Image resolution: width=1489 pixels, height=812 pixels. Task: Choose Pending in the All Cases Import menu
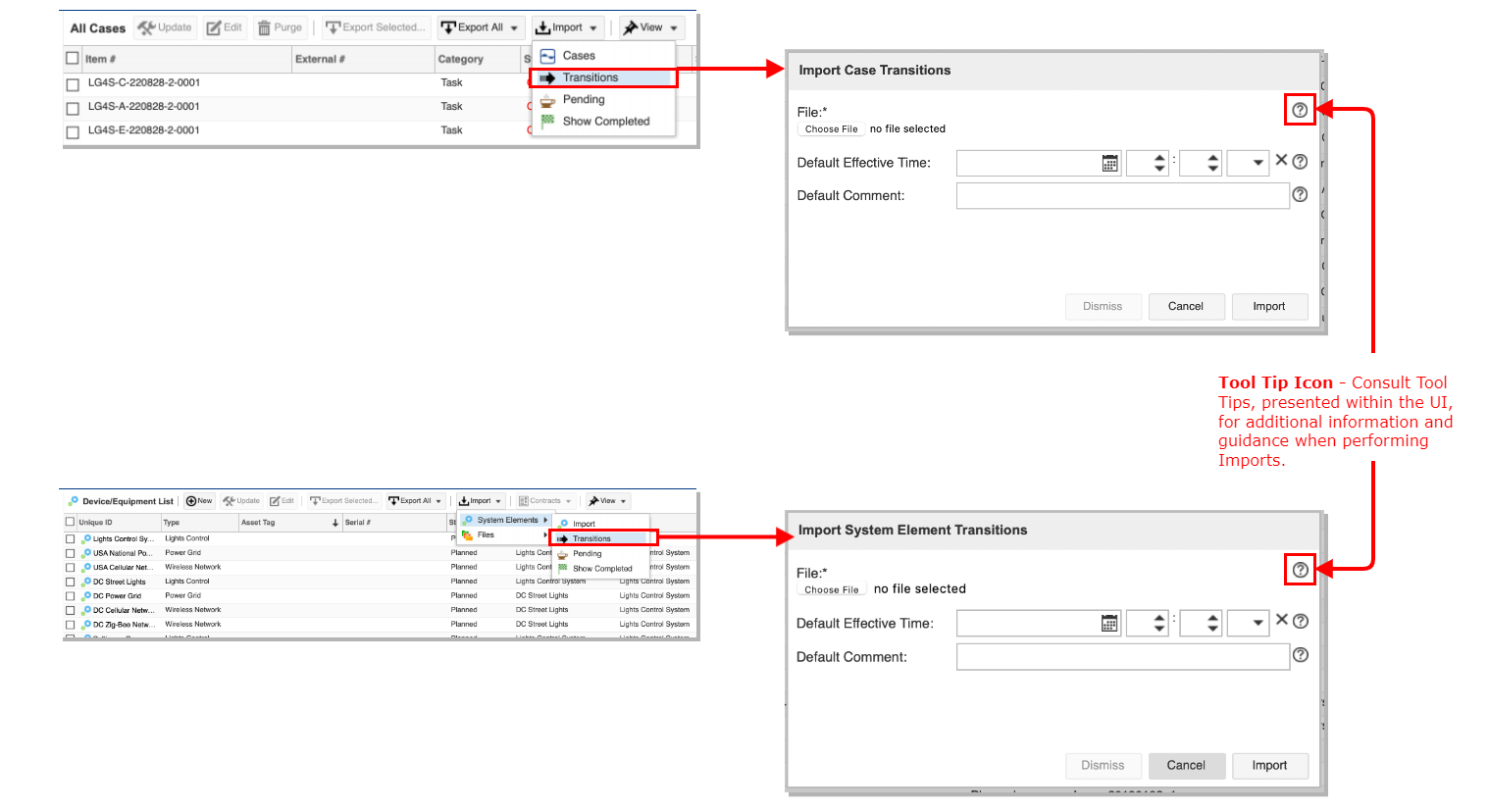(x=603, y=100)
